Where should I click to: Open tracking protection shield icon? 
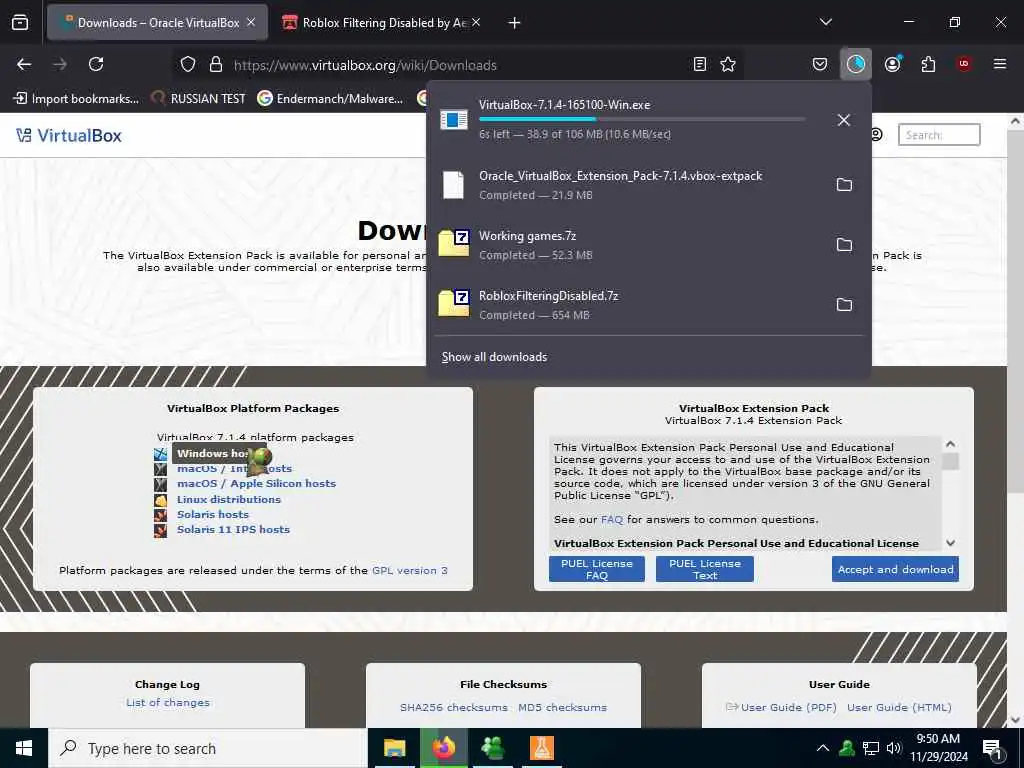pos(188,65)
